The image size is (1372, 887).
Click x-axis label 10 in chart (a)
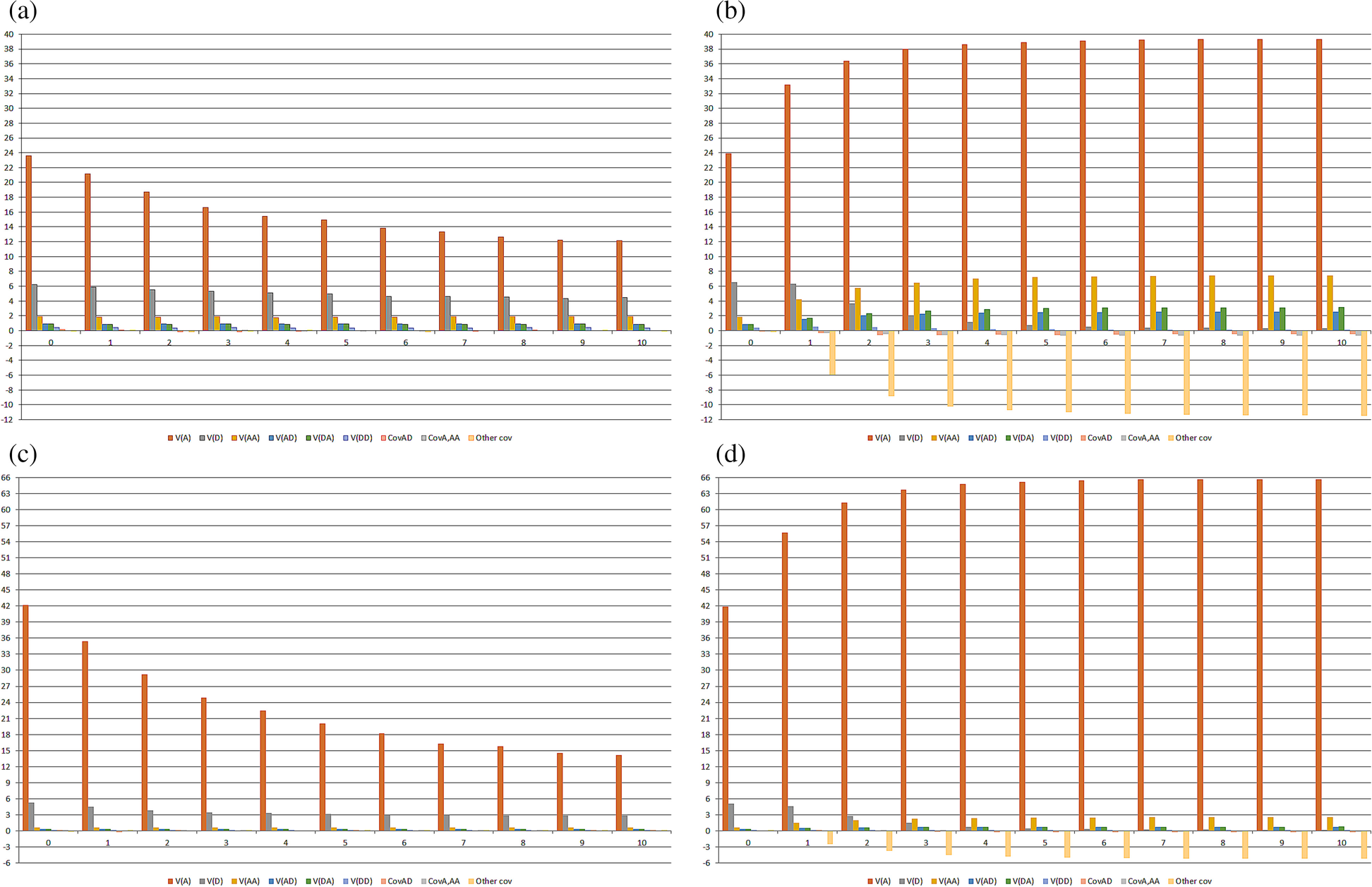(642, 343)
